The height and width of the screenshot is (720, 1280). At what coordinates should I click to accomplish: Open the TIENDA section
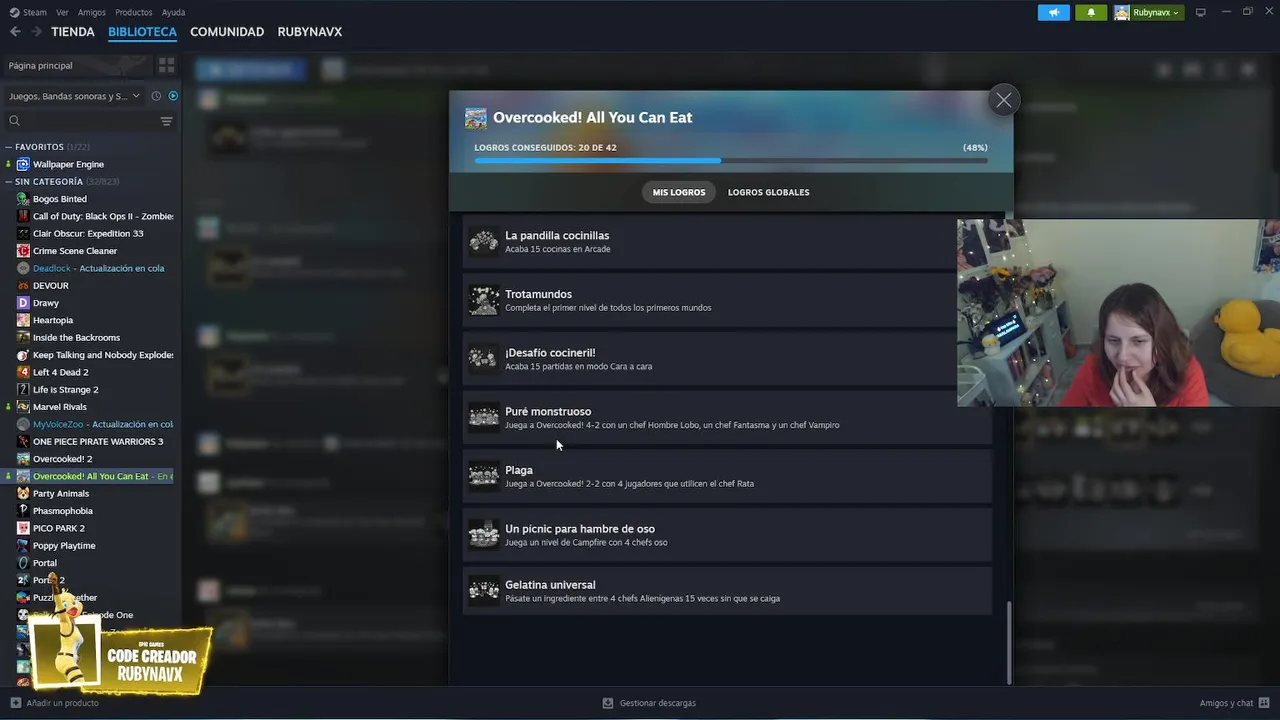(73, 32)
